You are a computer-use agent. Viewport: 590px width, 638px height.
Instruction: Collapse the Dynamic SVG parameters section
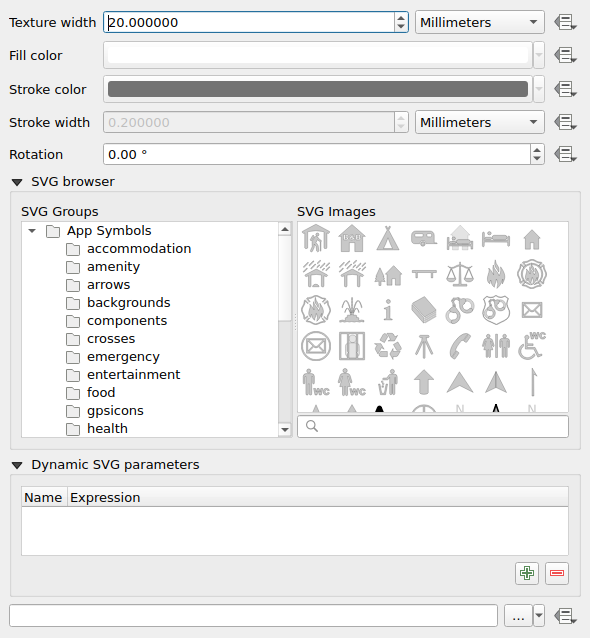pyautogui.click(x=17, y=465)
